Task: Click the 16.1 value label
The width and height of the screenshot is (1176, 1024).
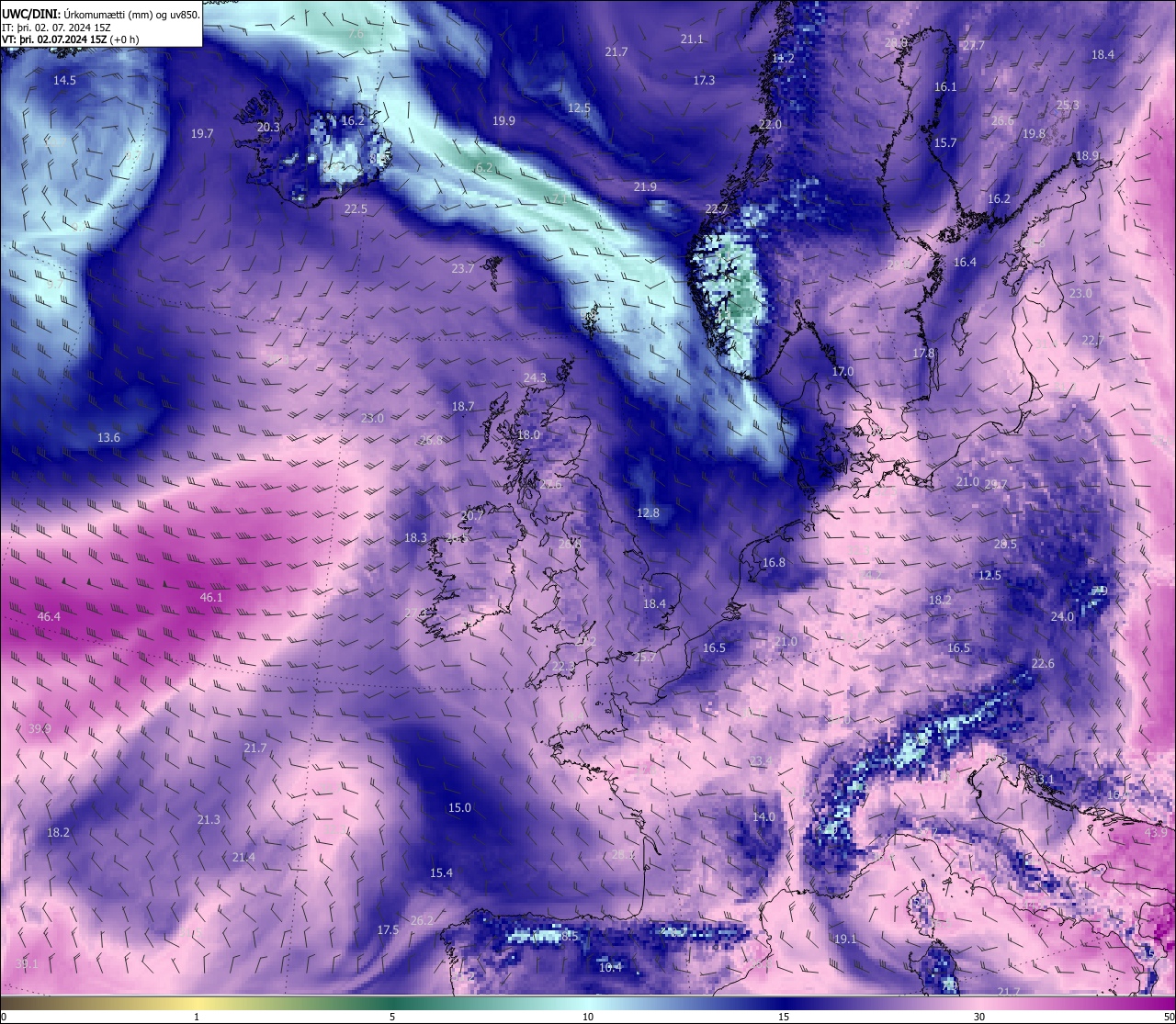Action: point(945,86)
